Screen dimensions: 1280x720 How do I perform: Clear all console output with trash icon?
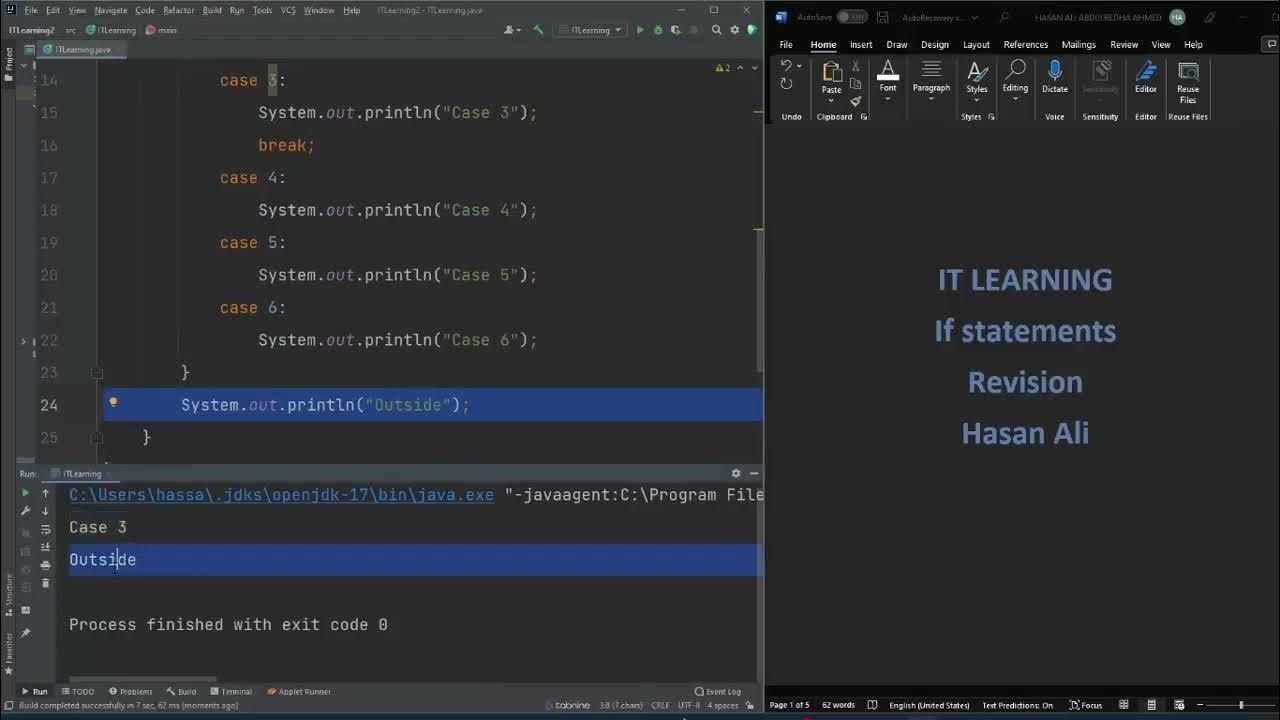tap(45, 583)
